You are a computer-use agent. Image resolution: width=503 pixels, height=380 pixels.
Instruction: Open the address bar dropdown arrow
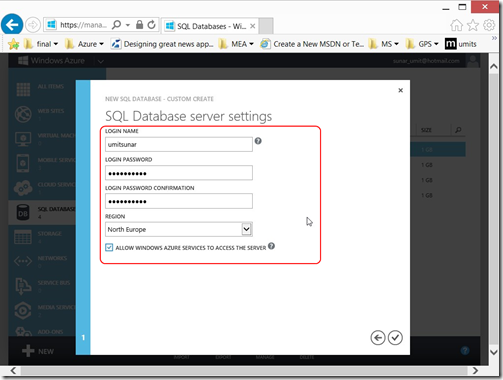pos(128,25)
